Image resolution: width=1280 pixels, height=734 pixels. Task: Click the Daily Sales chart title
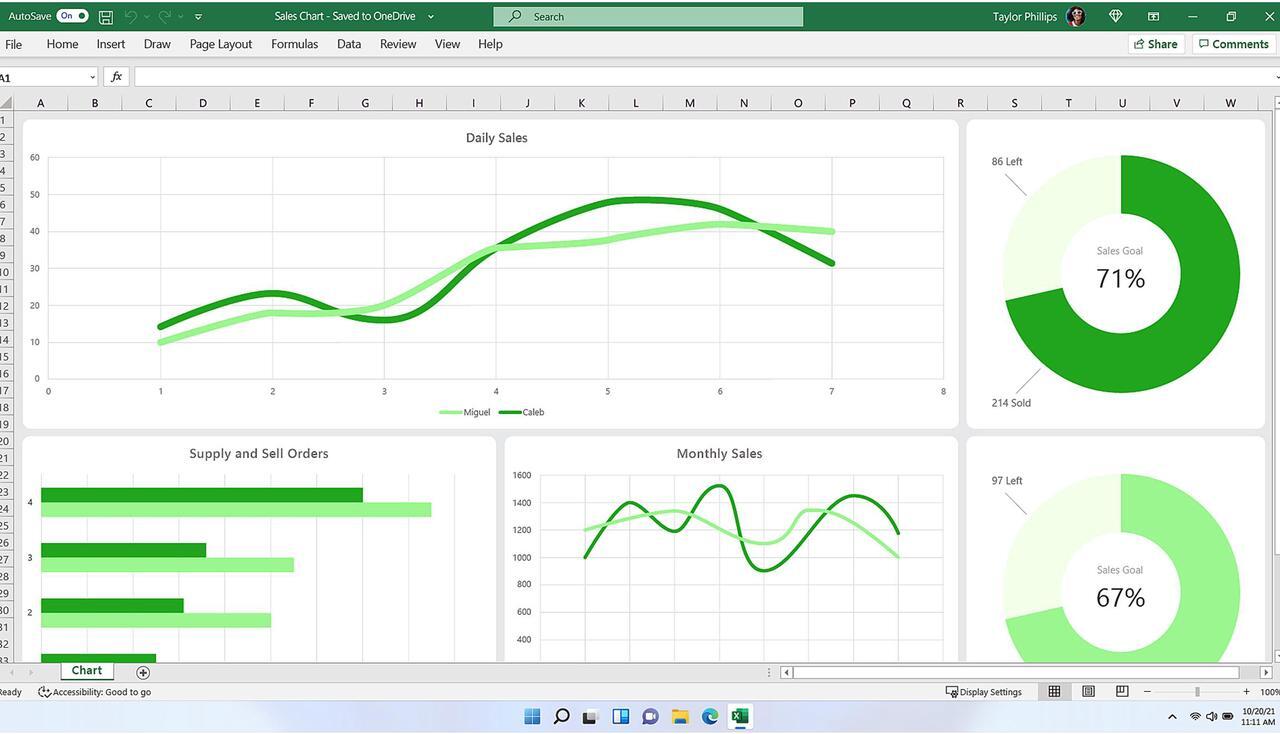(x=496, y=138)
